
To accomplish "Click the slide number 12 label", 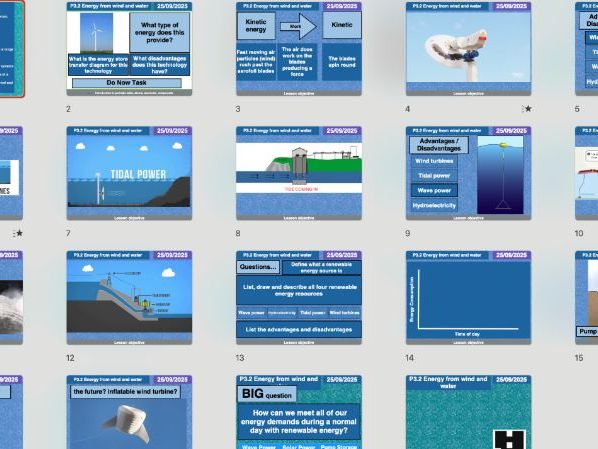I will [x=70, y=358].
